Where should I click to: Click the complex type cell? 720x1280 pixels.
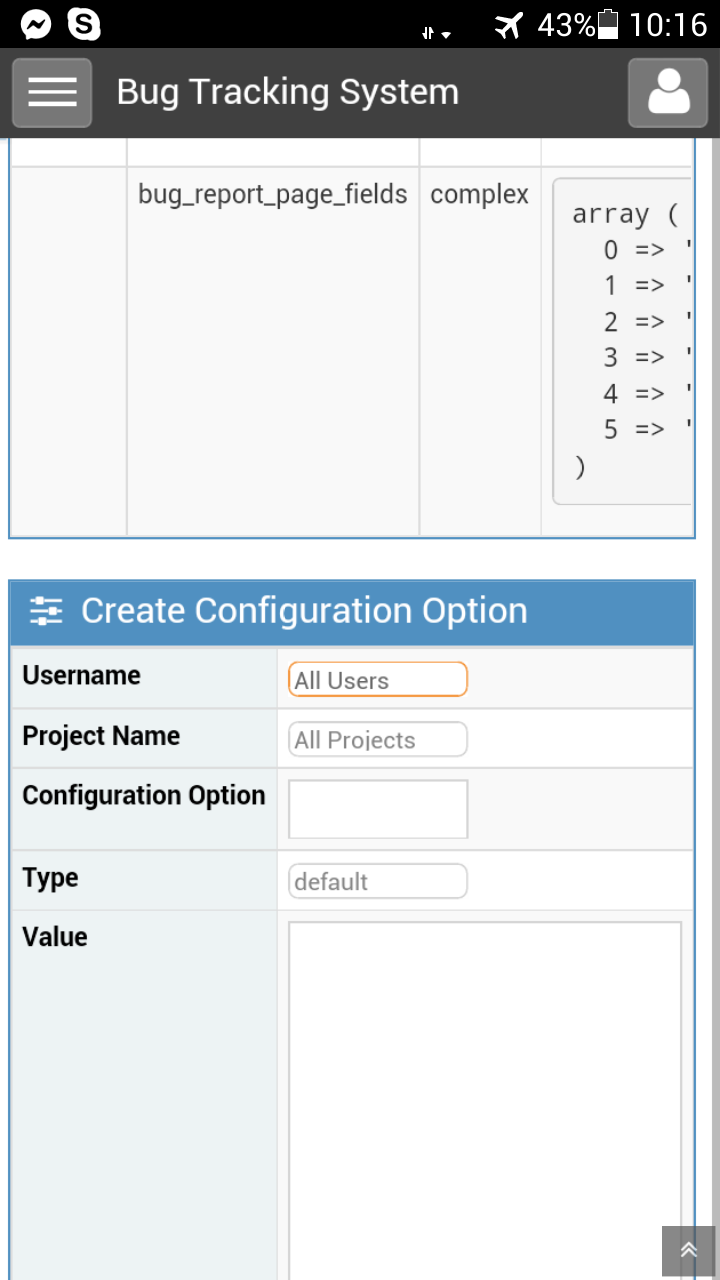[x=479, y=194]
